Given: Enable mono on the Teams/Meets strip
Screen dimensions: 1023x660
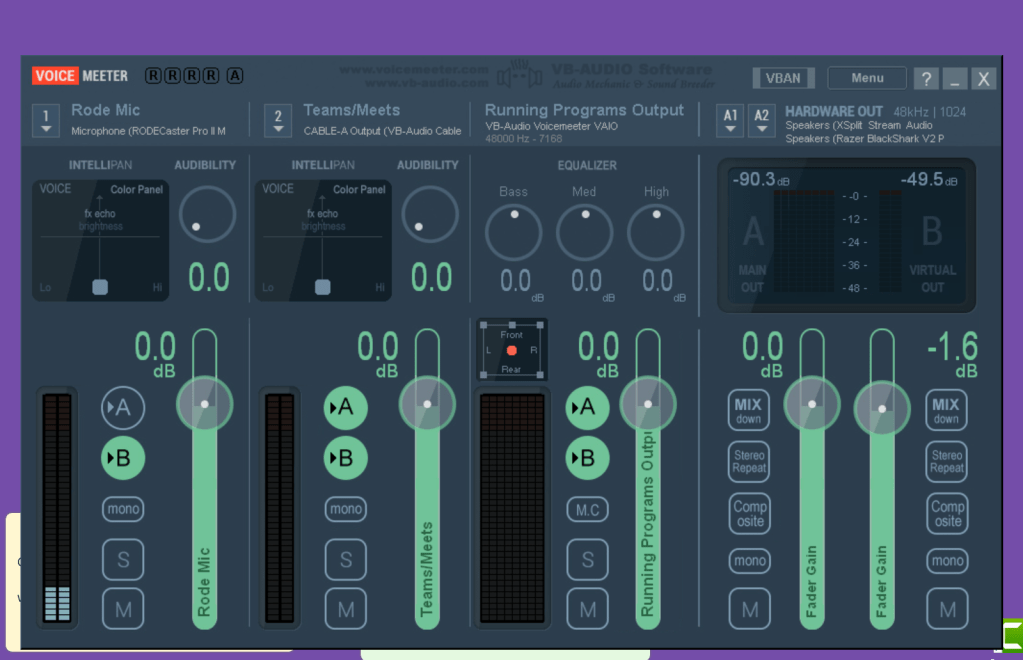Looking at the screenshot, I should (345, 509).
